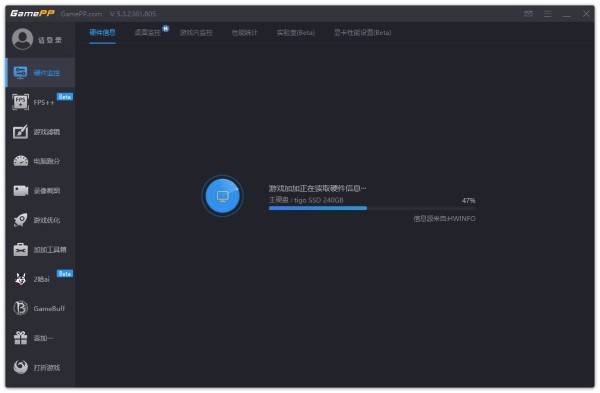
Task: Open the mail message icon in title bar
Action: (528, 14)
